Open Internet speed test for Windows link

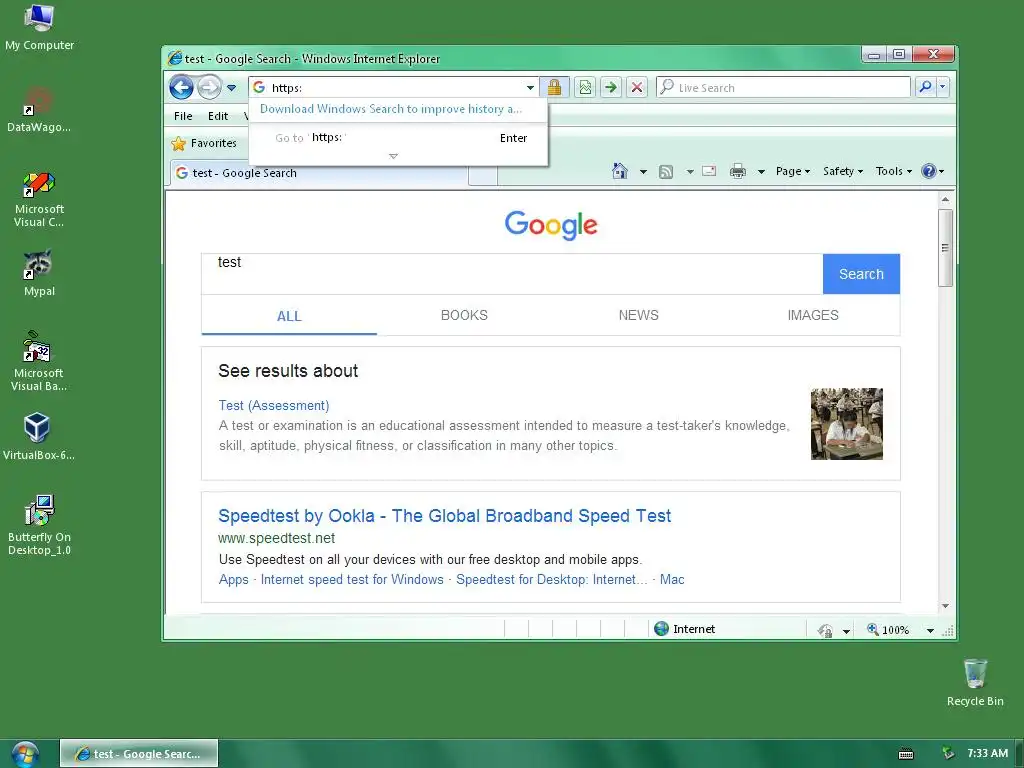(x=352, y=579)
